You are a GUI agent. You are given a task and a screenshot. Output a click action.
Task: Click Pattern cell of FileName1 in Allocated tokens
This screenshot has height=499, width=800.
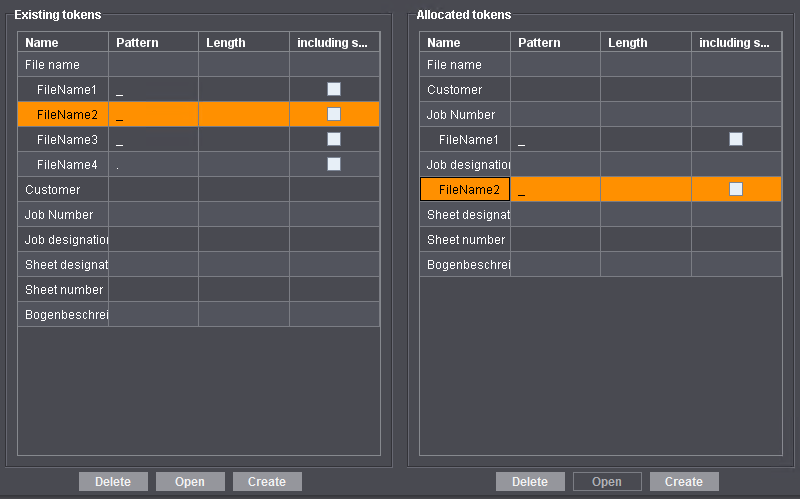click(x=556, y=139)
